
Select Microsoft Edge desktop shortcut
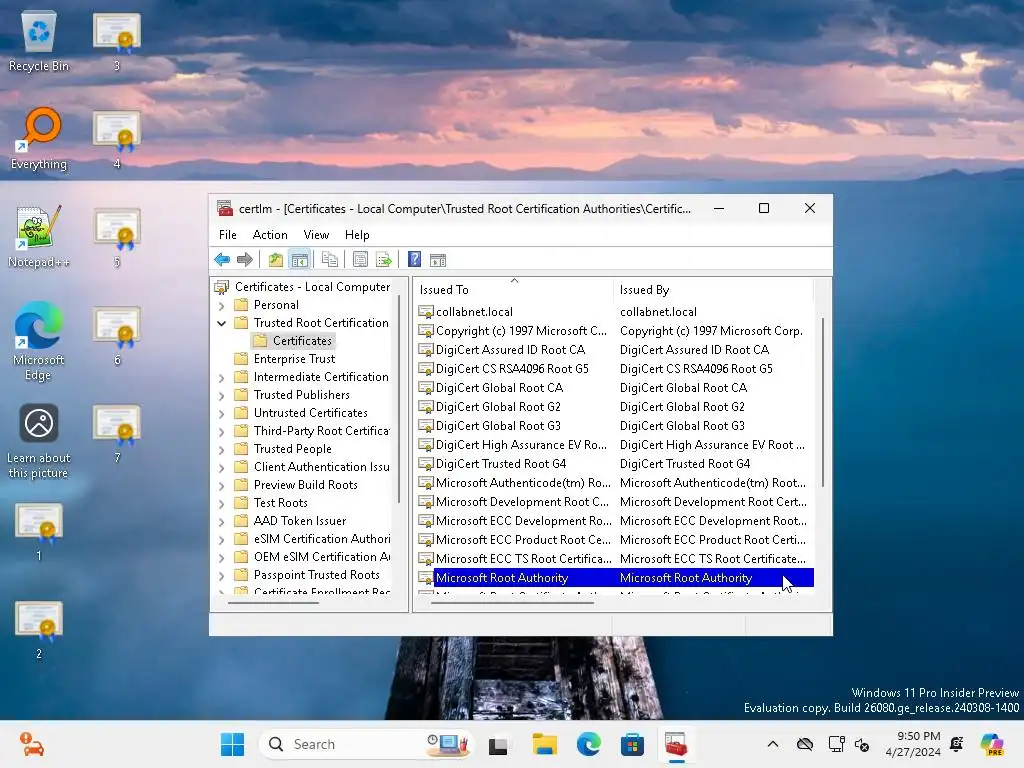click(x=39, y=342)
